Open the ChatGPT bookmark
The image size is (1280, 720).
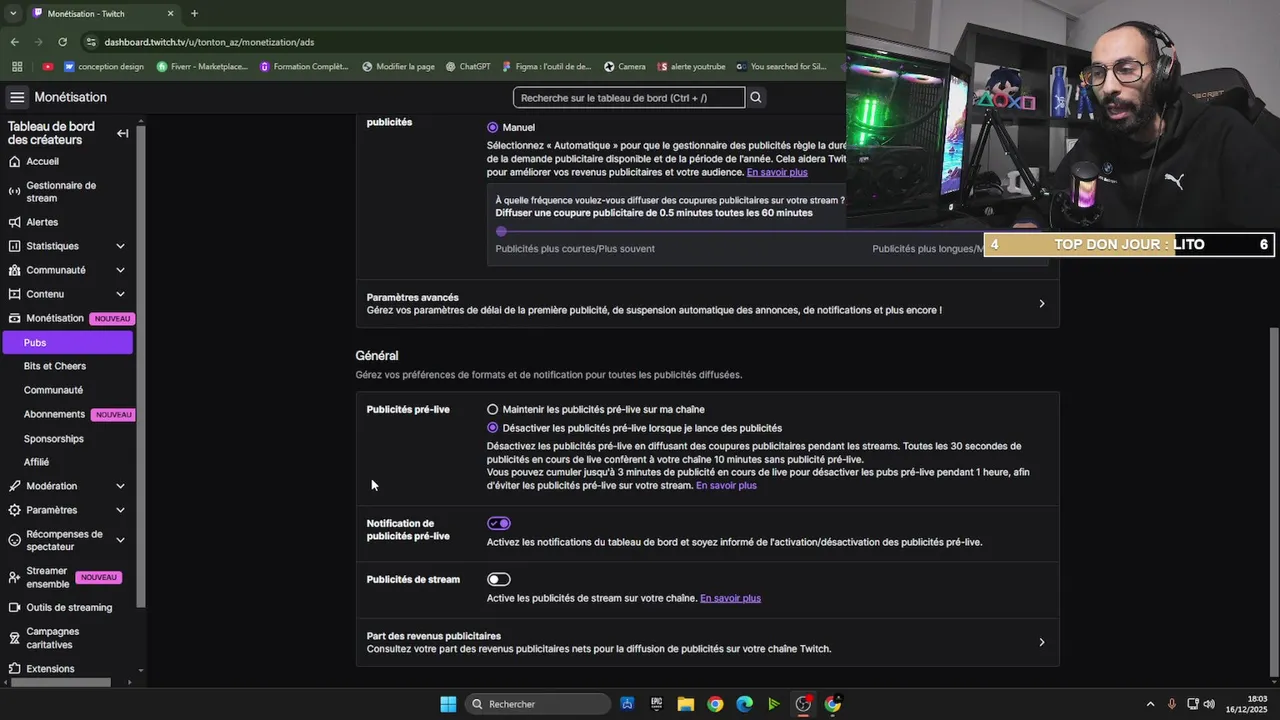tap(467, 67)
